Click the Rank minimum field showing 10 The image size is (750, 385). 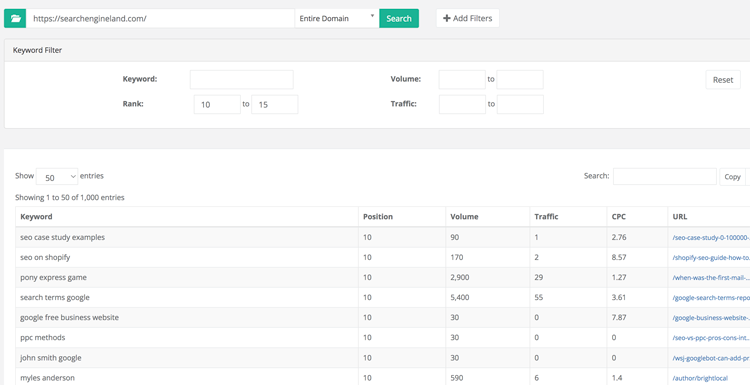pyautogui.click(x=217, y=104)
